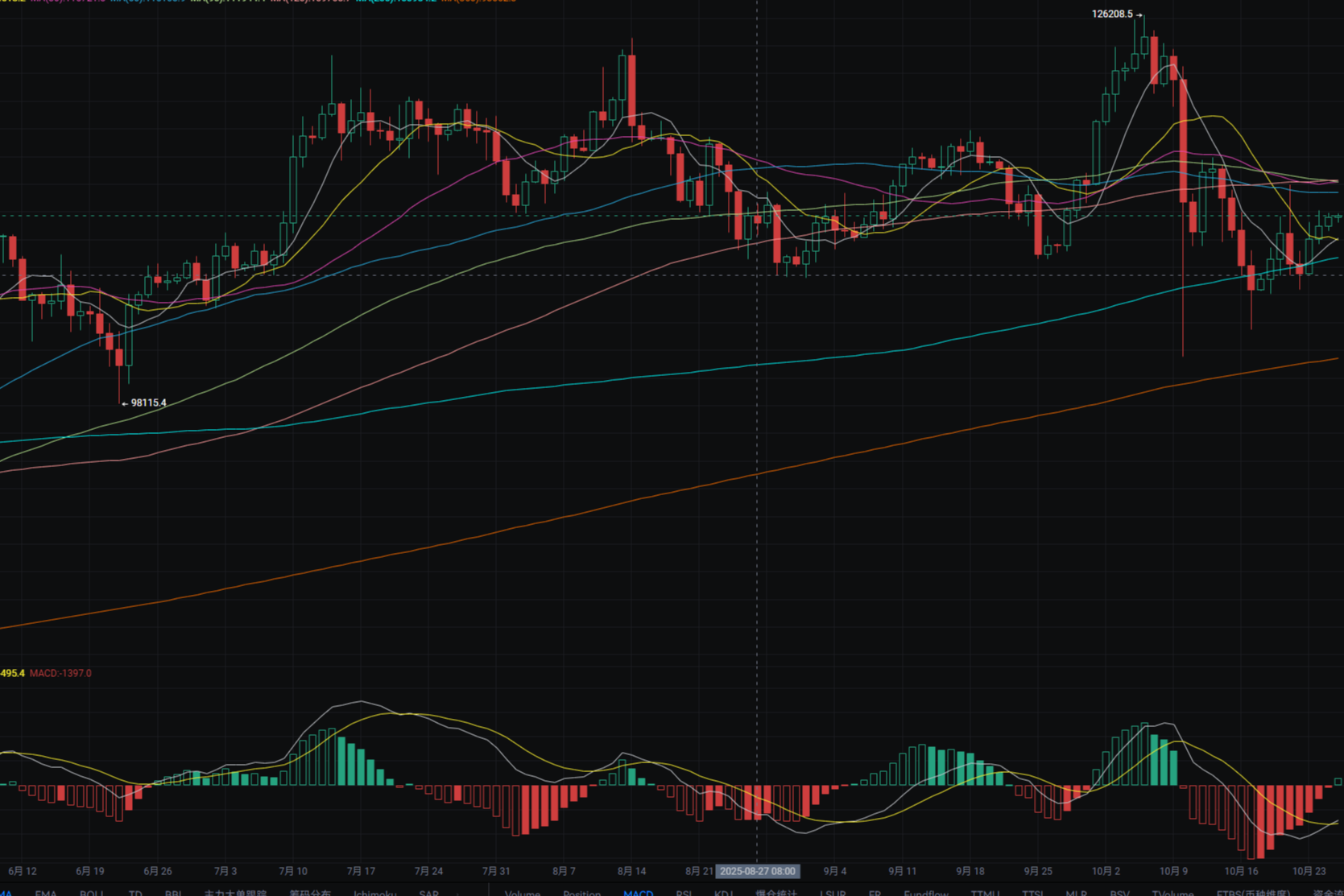
Task: Open the TTMU indicator tab
Action: pyautogui.click(x=985, y=892)
